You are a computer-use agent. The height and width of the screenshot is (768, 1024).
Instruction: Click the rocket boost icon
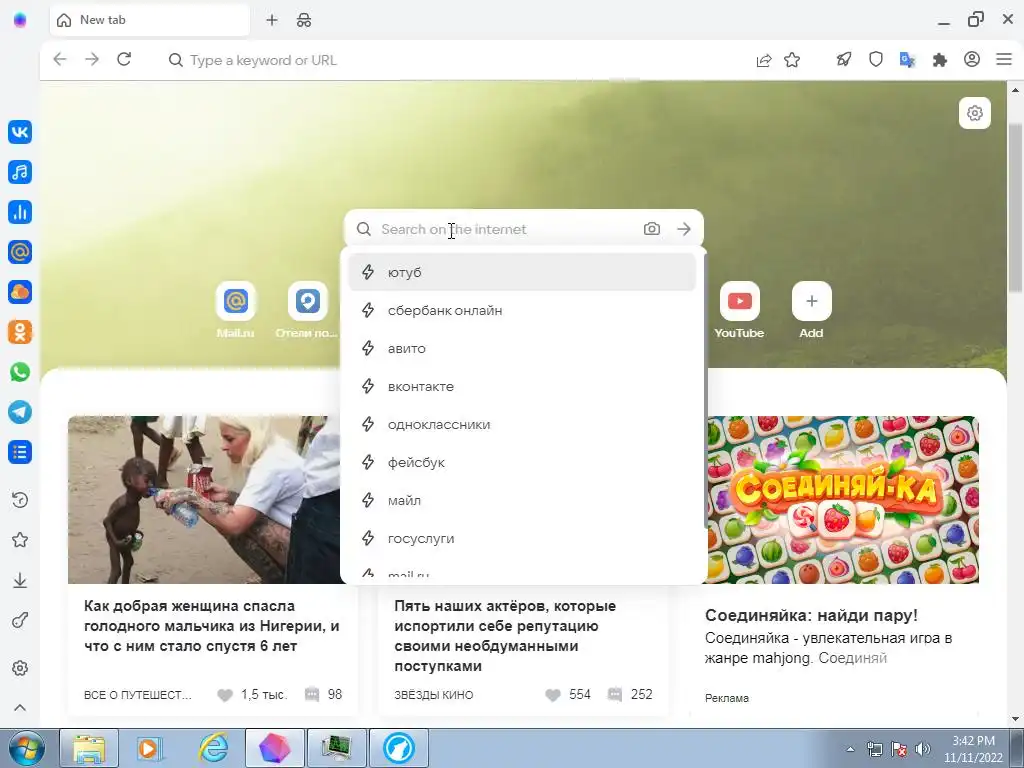(844, 60)
